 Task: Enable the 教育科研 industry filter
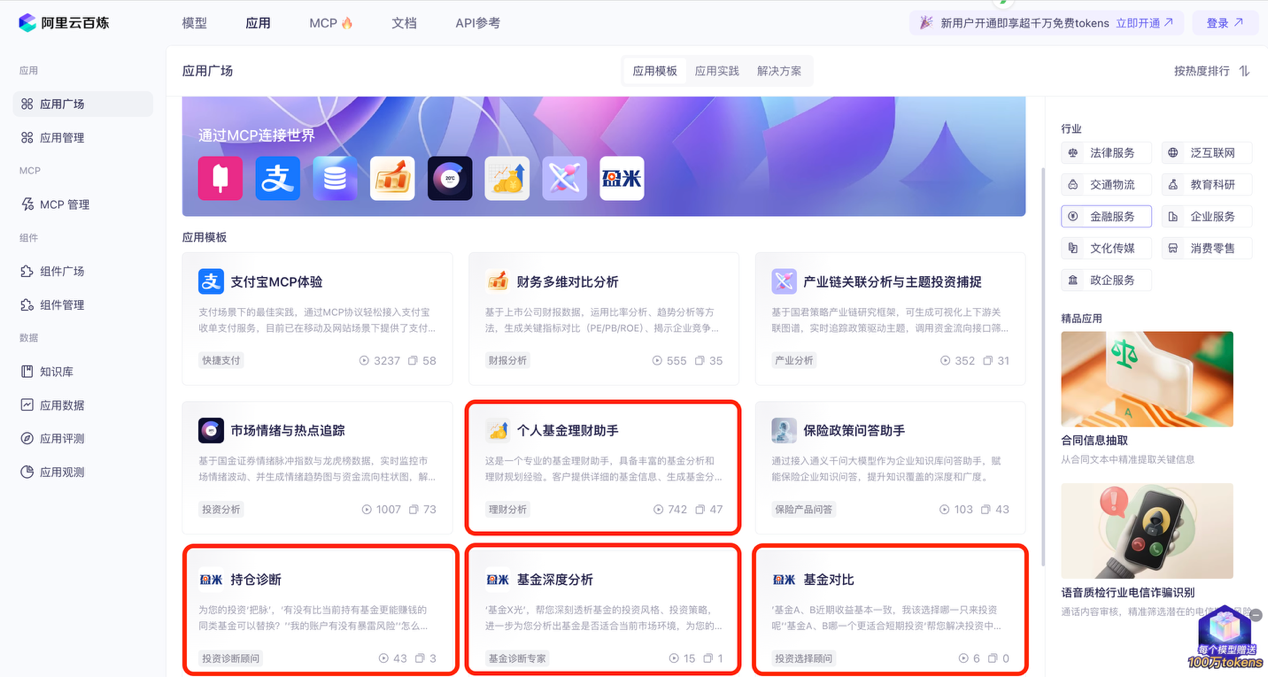tap(1206, 185)
